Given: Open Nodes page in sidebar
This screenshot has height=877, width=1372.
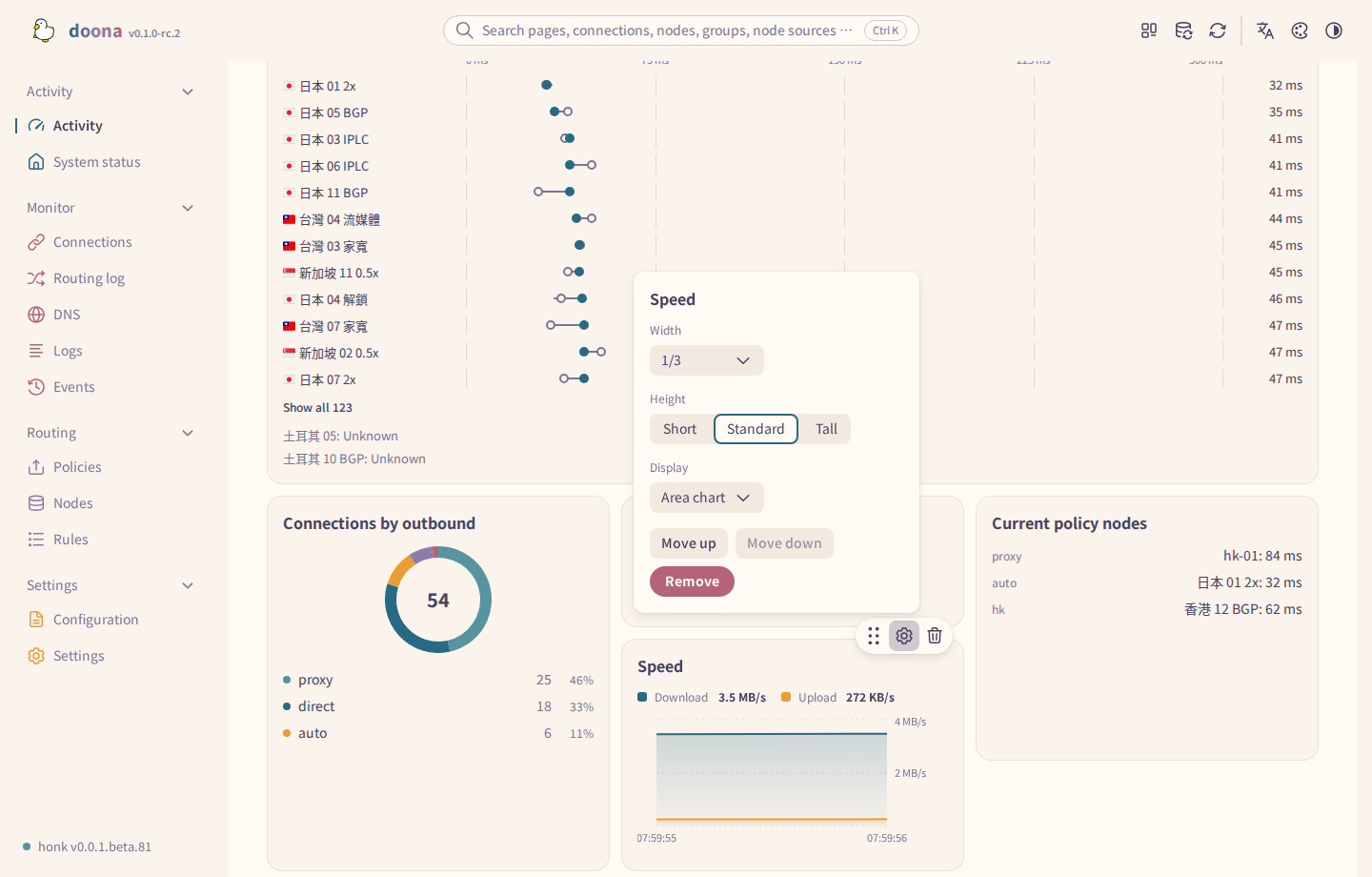Looking at the screenshot, I should pyautogui.click(x=72, y=503).
